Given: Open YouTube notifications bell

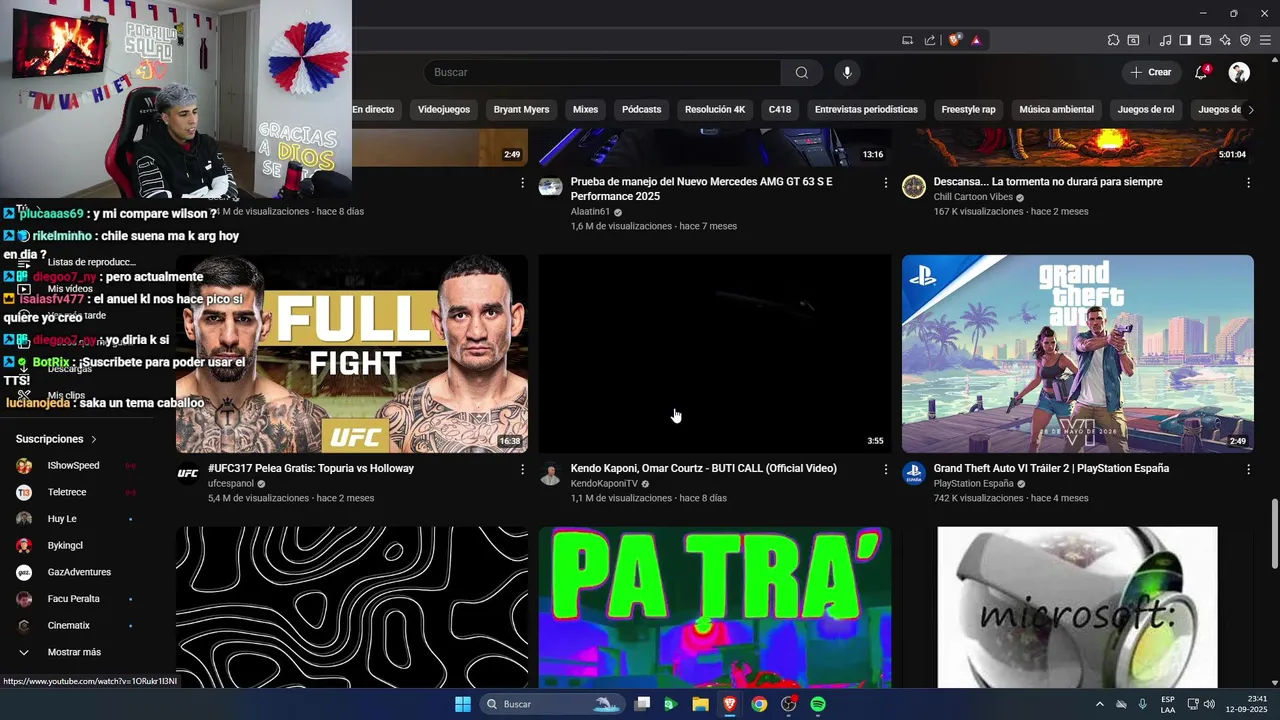Looking at the screenshot, I should 1201,72.
